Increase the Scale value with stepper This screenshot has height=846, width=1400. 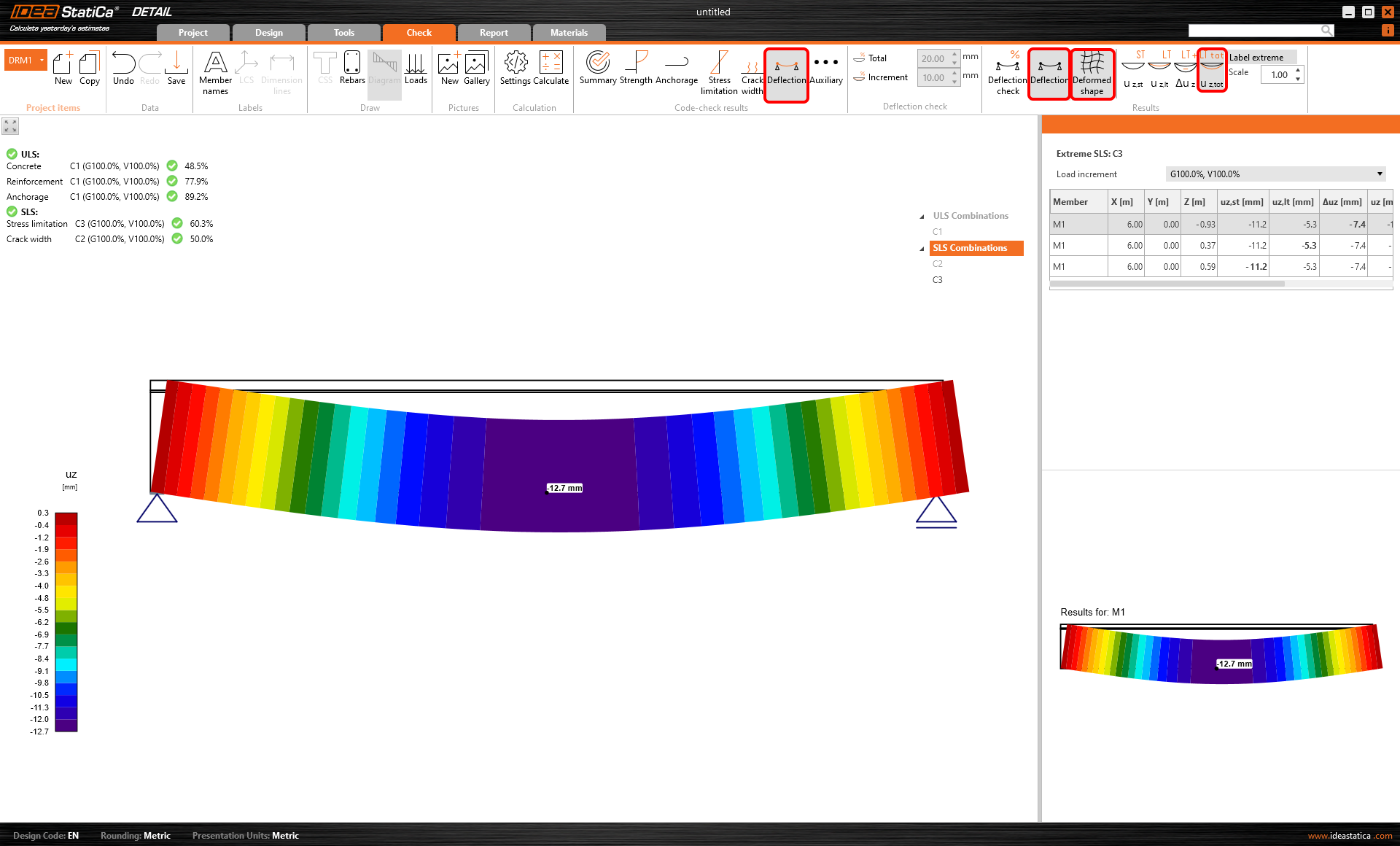point(1298,71)
